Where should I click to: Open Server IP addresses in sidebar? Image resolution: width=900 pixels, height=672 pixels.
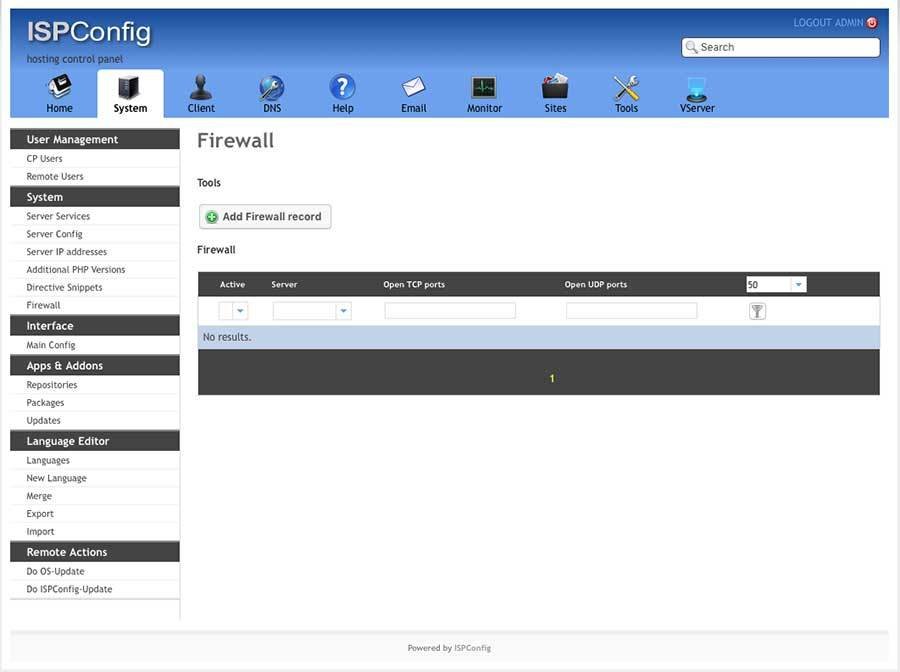67,252
